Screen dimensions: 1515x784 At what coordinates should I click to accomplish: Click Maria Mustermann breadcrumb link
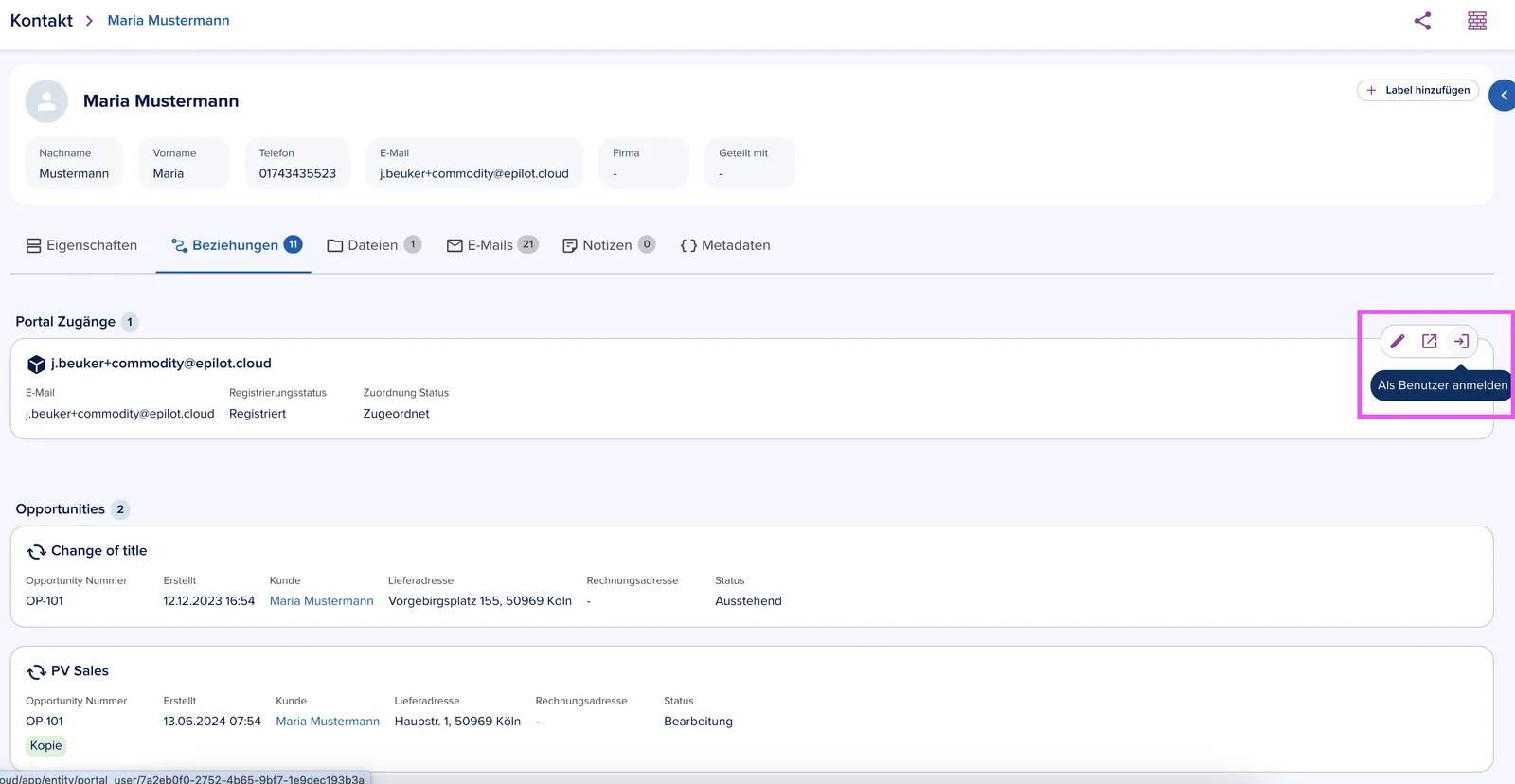169,21
